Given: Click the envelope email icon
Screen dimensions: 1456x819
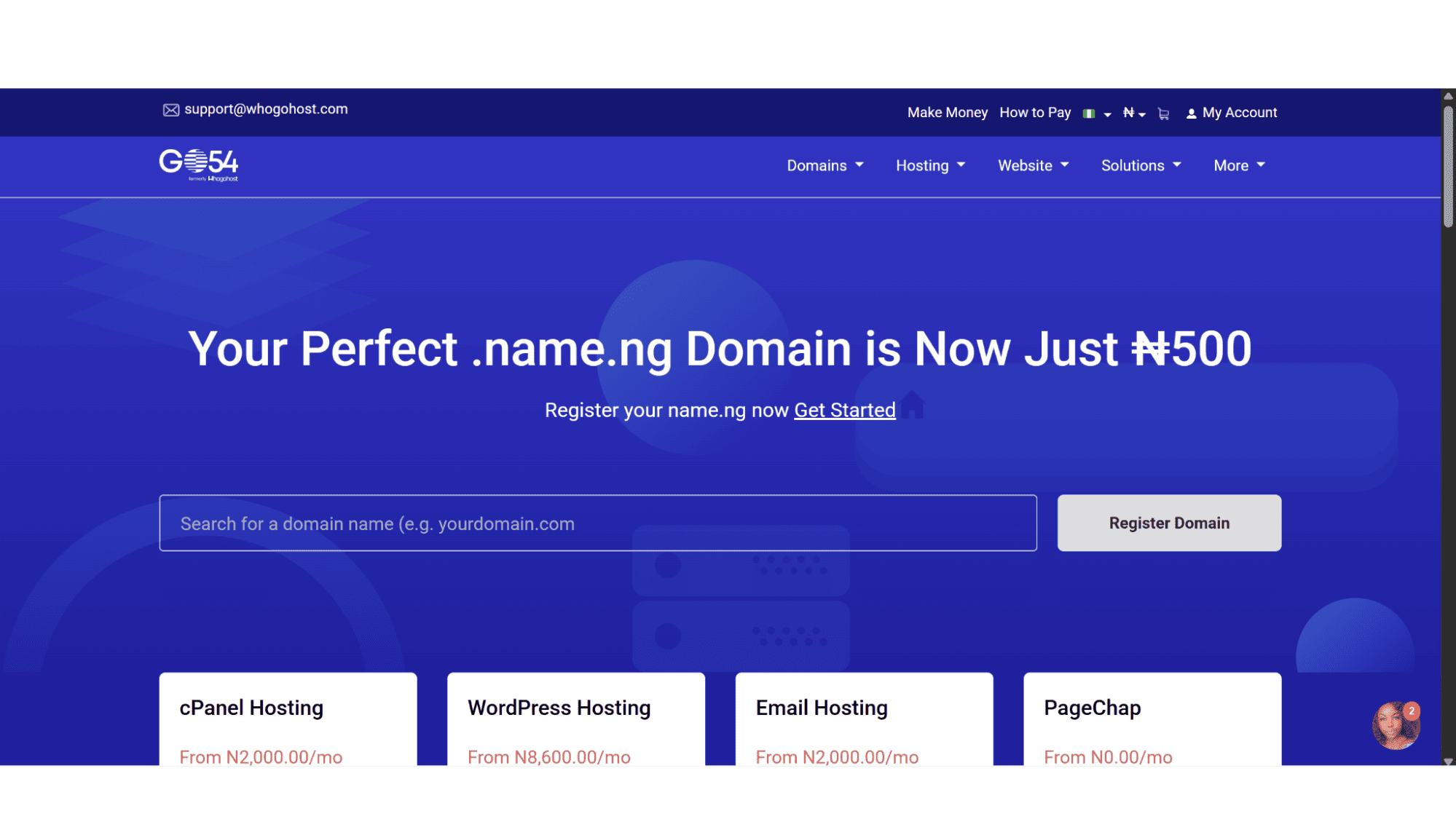Looking at the screenshot, I should [x=170, y=110].
